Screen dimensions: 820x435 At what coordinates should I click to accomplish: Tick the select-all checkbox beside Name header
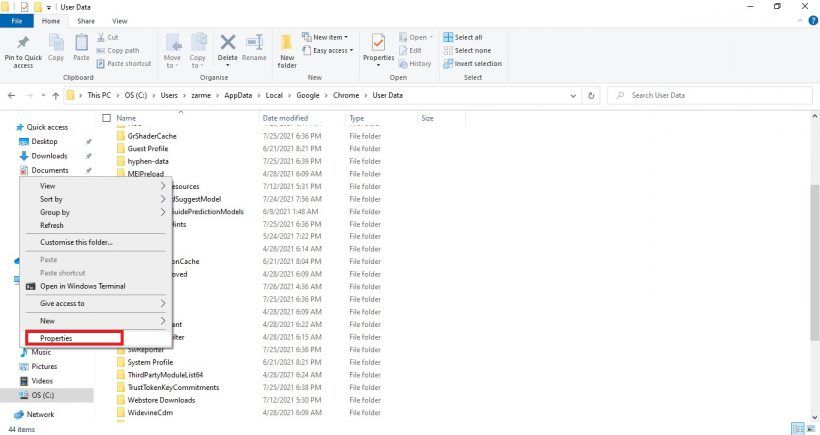point(106,118)
